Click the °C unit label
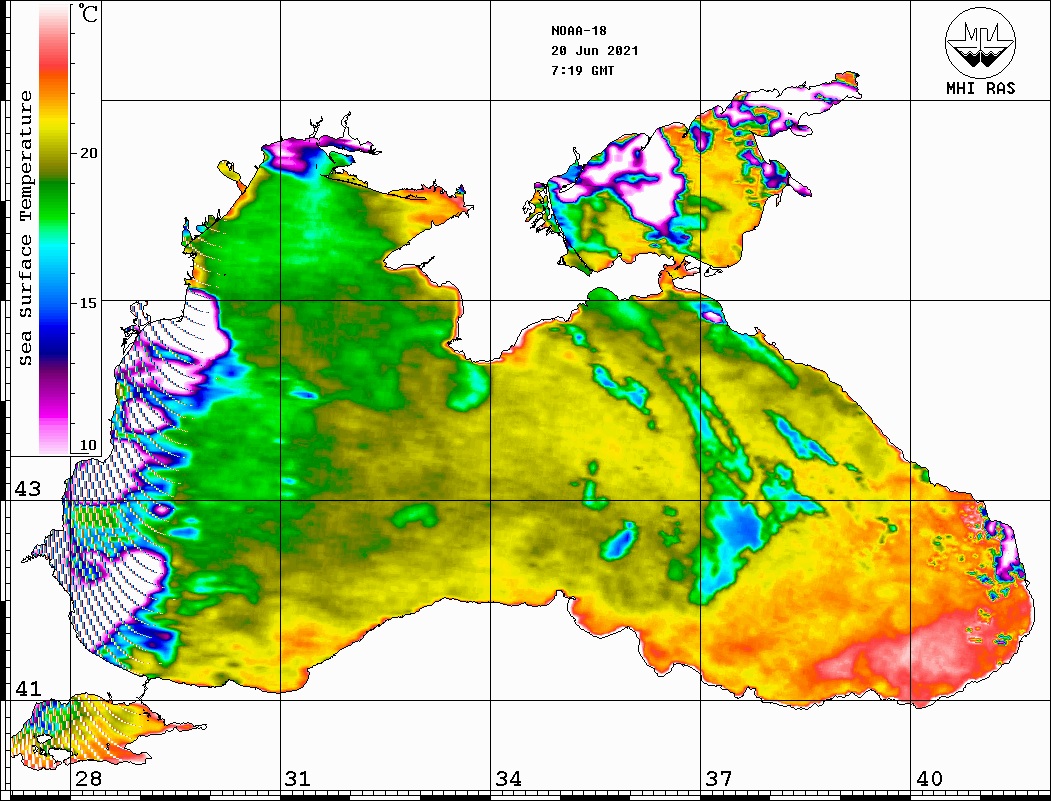 pyautogui.click(x=88, y=13)
